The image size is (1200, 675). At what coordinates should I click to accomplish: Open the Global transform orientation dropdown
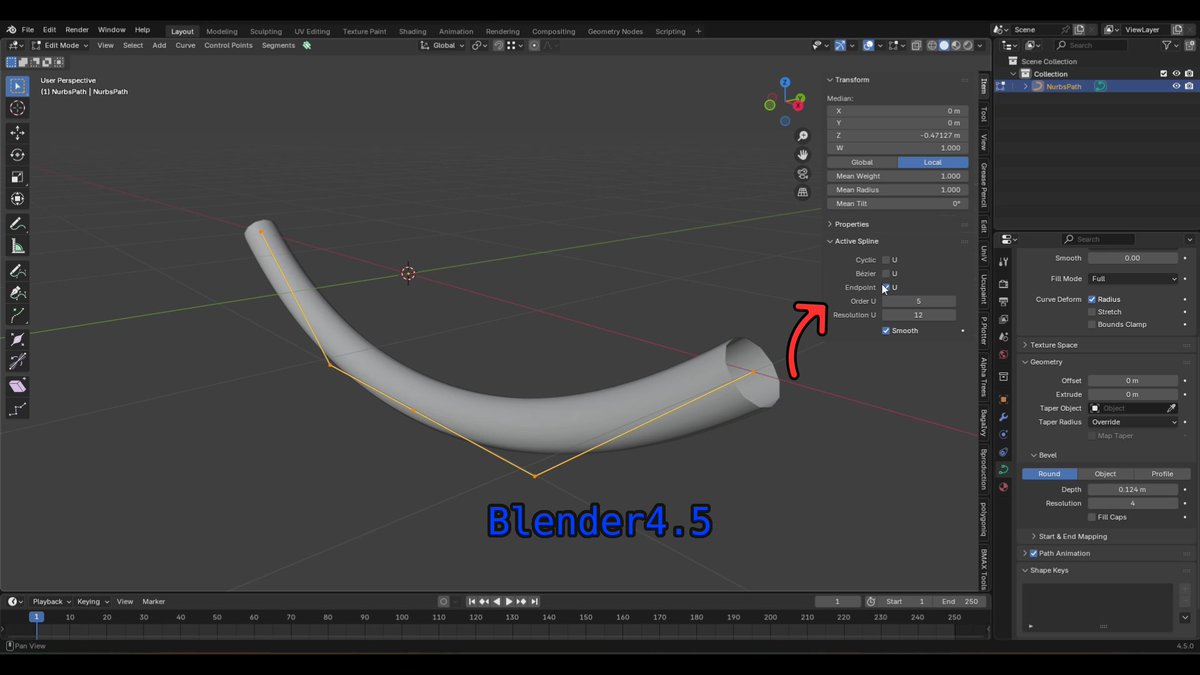click(x=443, y=45)
